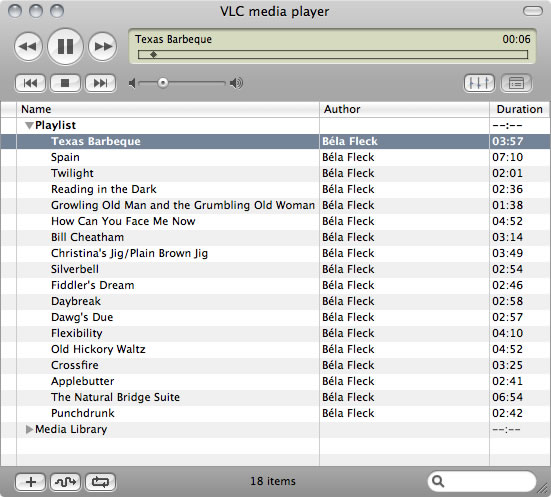551x497 pixels.
Task: Toggle shuffle (random) playback
Action: (x=65, y=482)
